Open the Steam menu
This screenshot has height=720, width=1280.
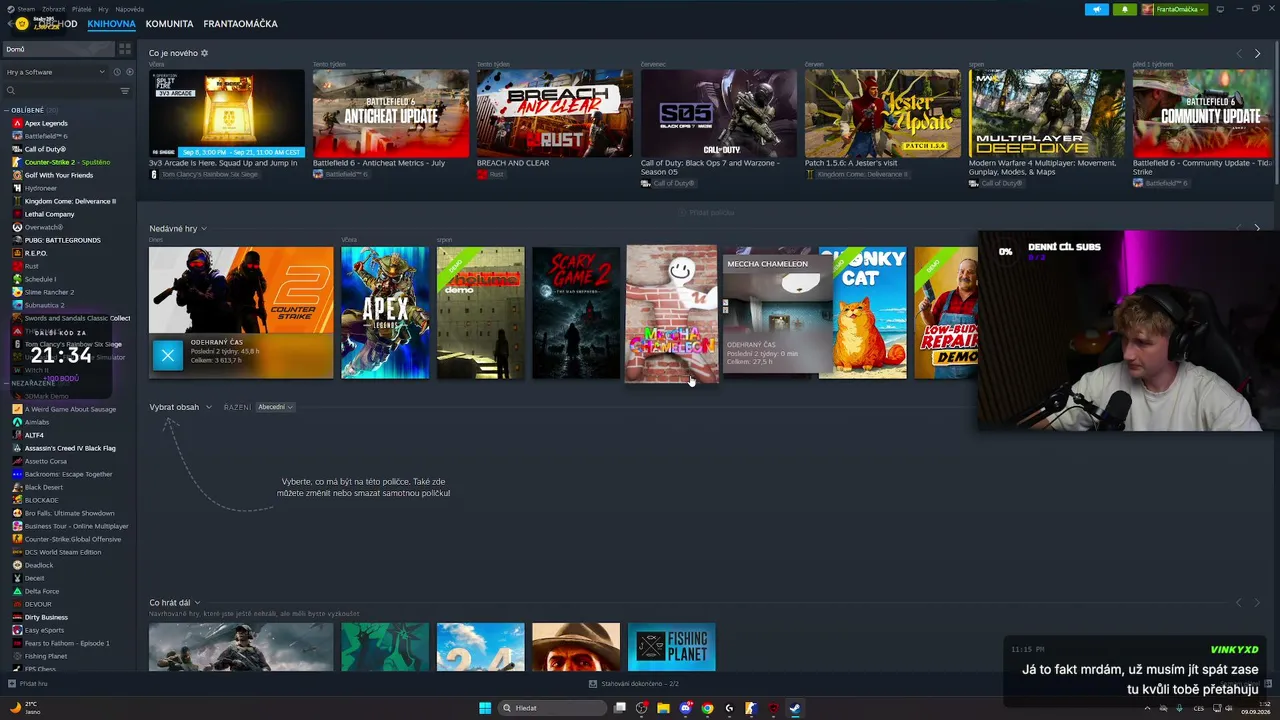coord(26,9)
